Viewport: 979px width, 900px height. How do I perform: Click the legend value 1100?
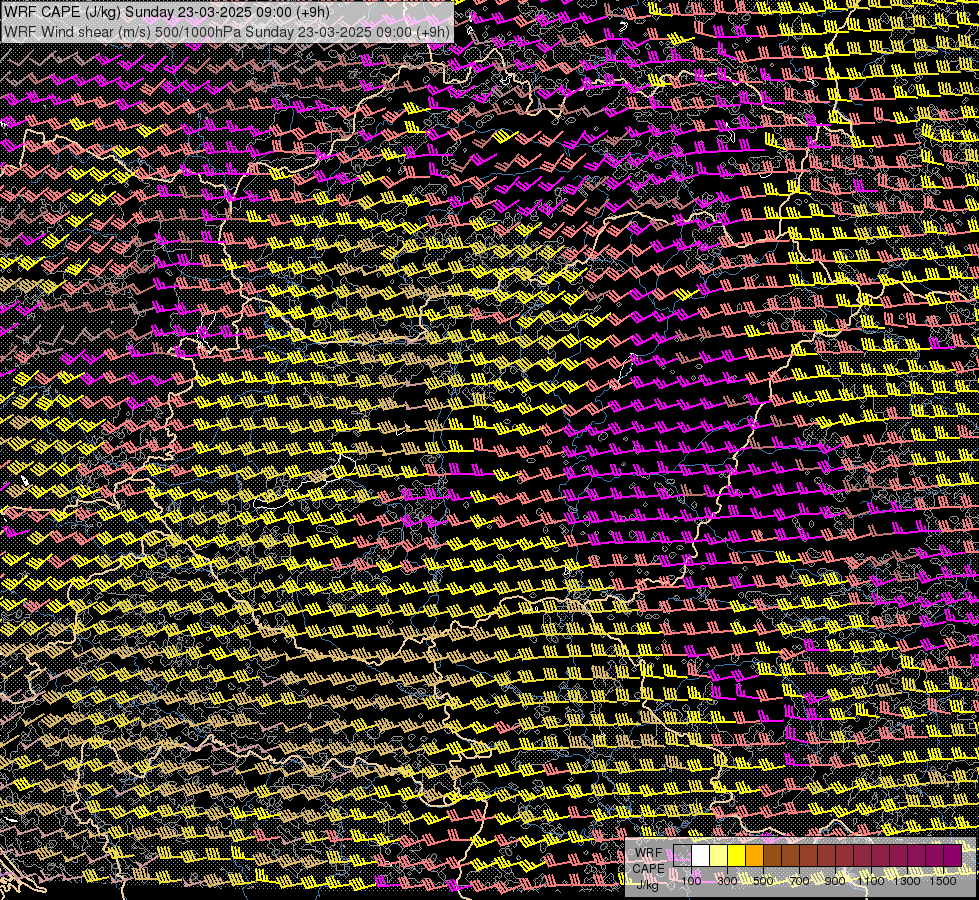[871, 881]
